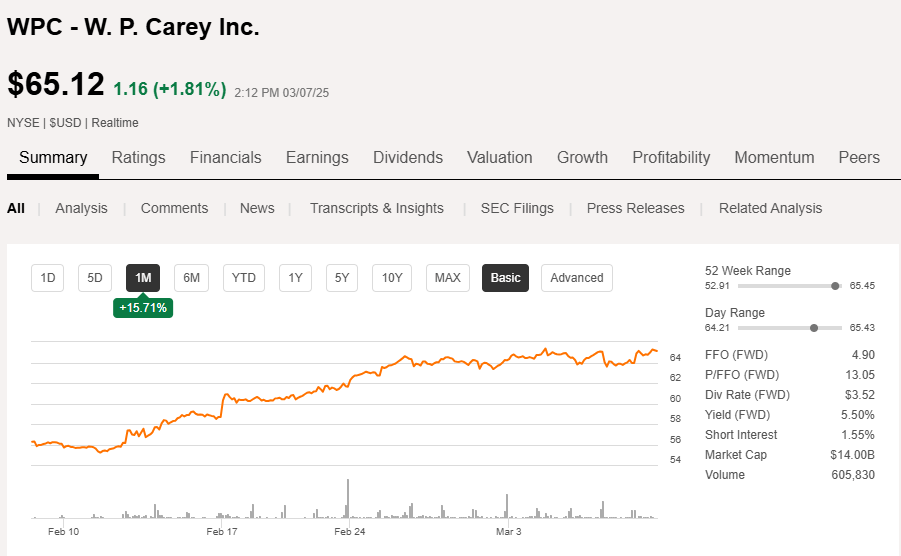Go to the Valuation tab

[500, 157]
